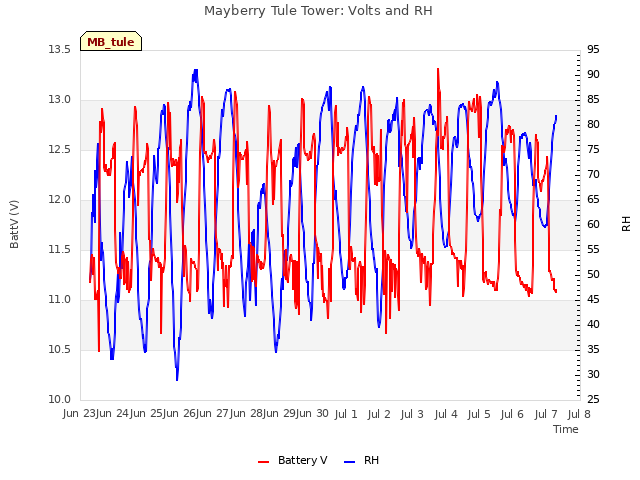Click the 30 right axis value
The image size is (640, 480).
click(x=593, y=374)
